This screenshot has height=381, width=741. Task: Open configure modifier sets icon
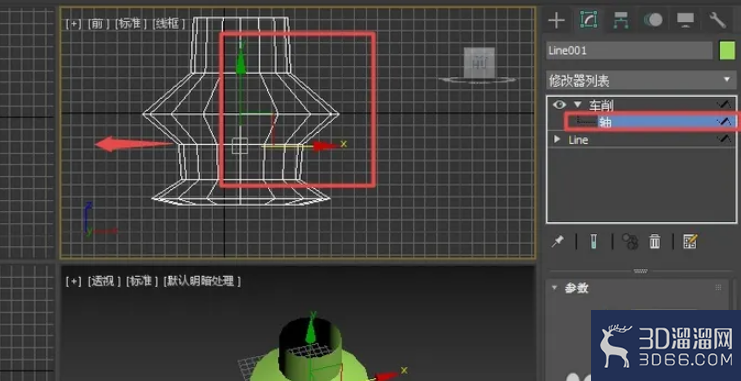(690, 242)
